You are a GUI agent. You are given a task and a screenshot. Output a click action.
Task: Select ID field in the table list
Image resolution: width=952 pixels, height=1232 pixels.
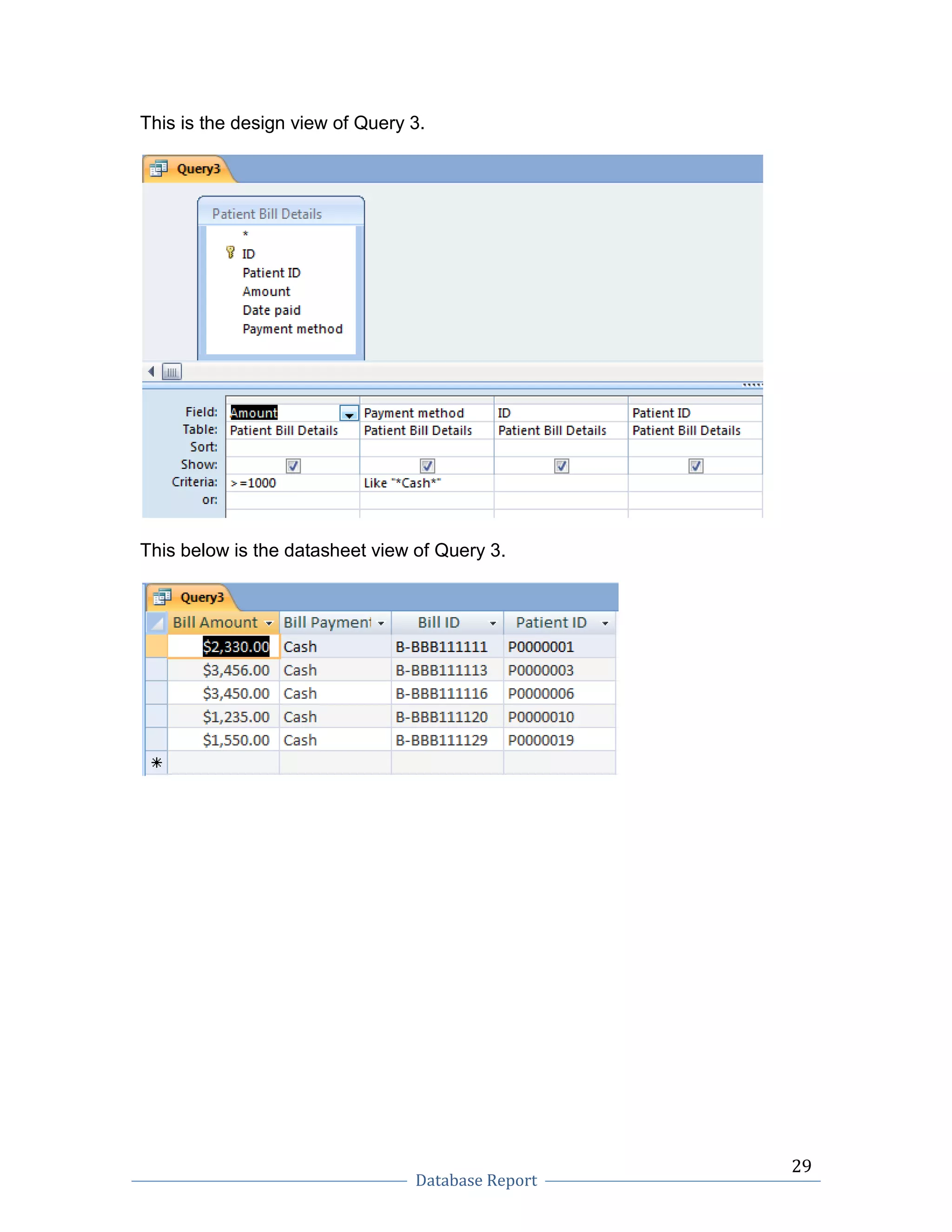click(x=249, y=254)
